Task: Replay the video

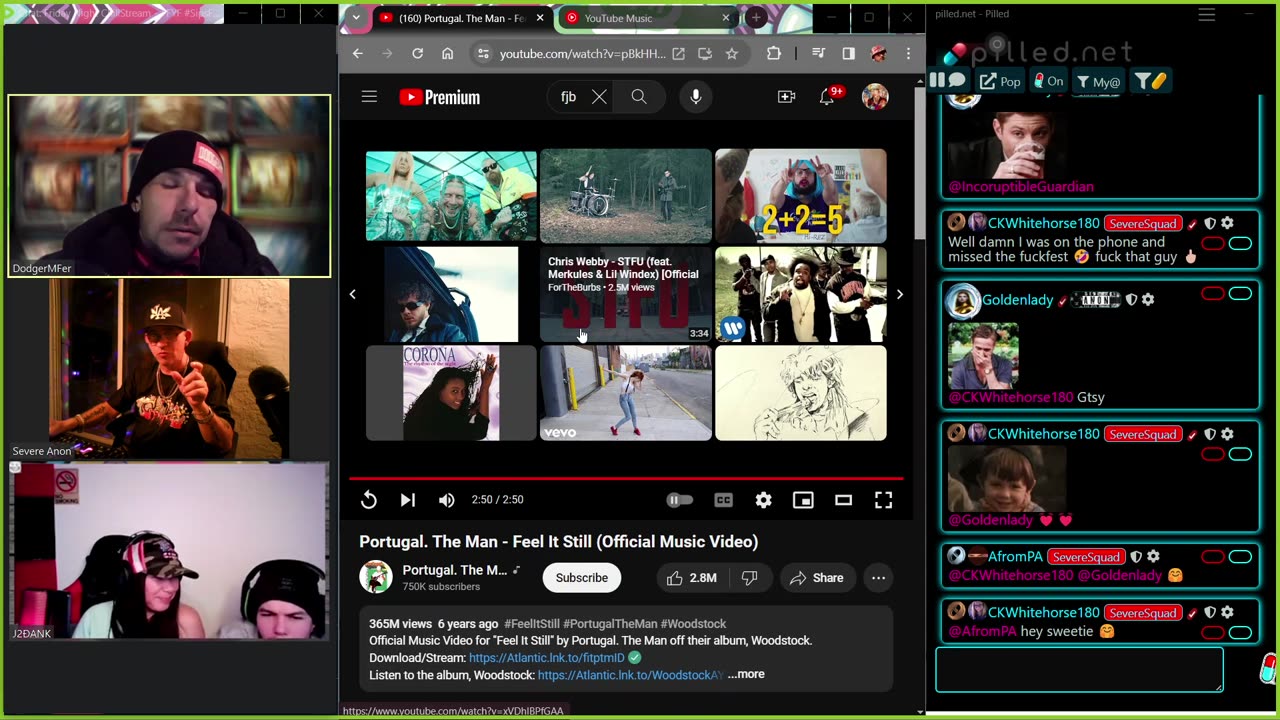Action: (x=369, y=500)
